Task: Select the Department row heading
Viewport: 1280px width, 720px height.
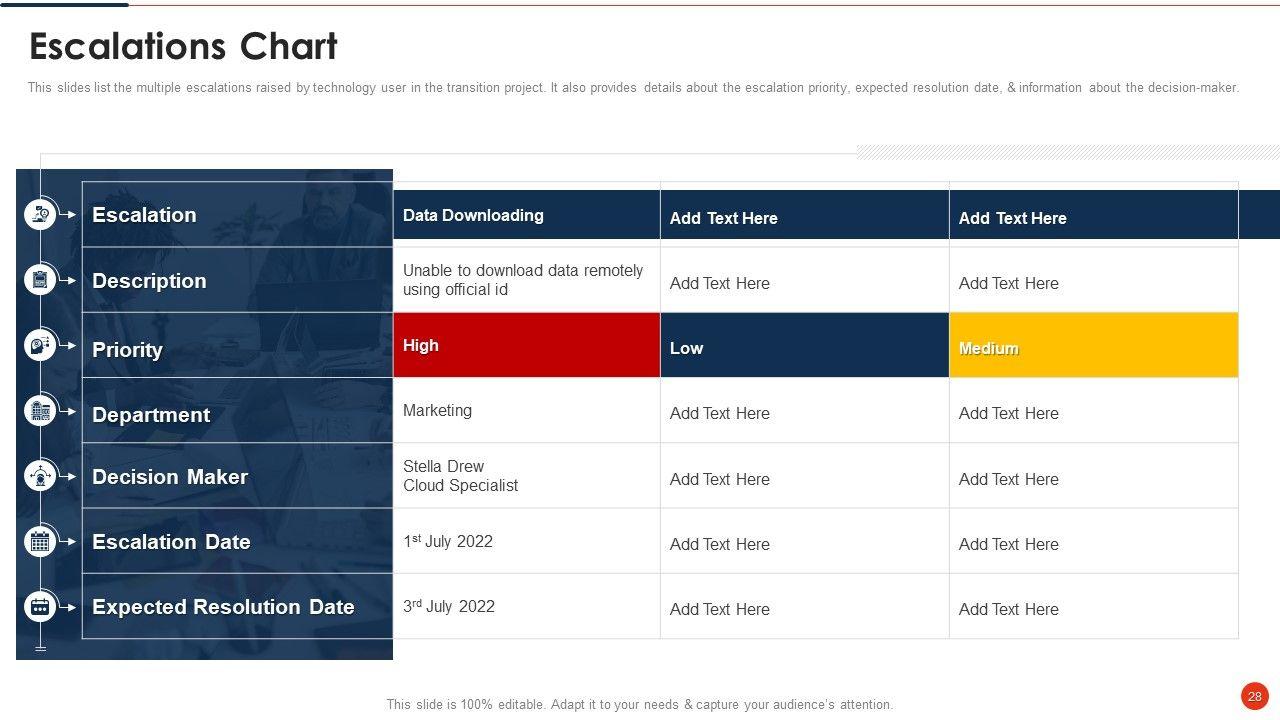Action: (151, 415)
